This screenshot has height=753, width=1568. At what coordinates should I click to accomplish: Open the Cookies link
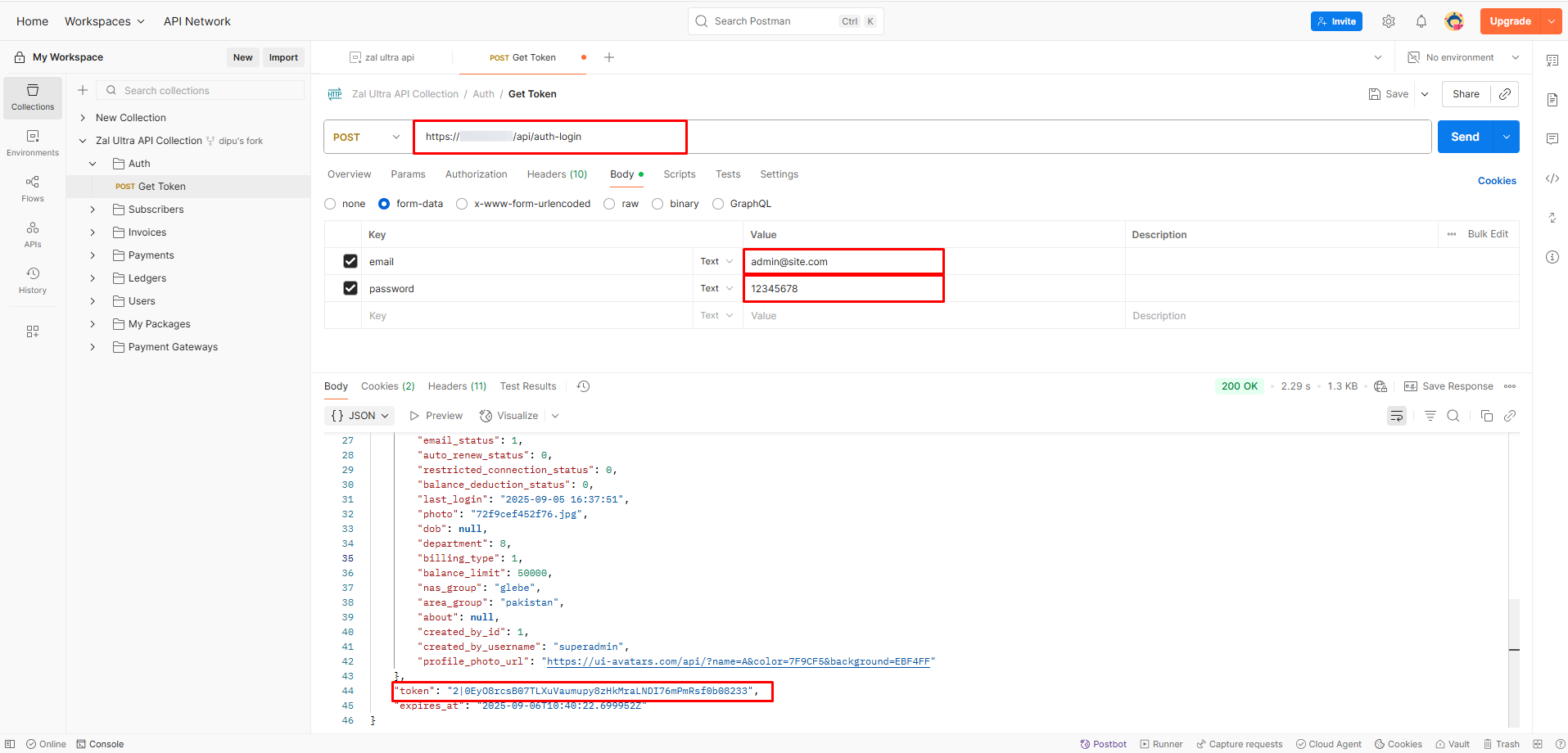[1497, 181]
